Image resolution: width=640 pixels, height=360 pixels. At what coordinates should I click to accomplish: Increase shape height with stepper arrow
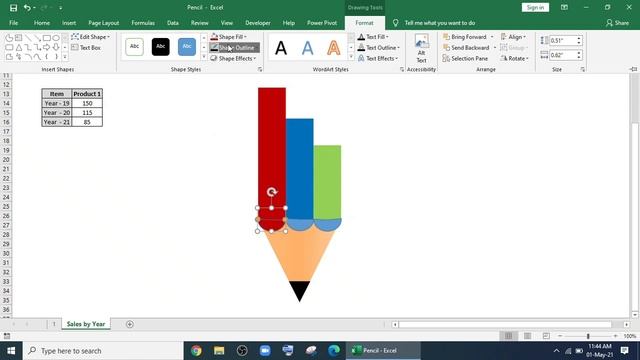point(579,38)
